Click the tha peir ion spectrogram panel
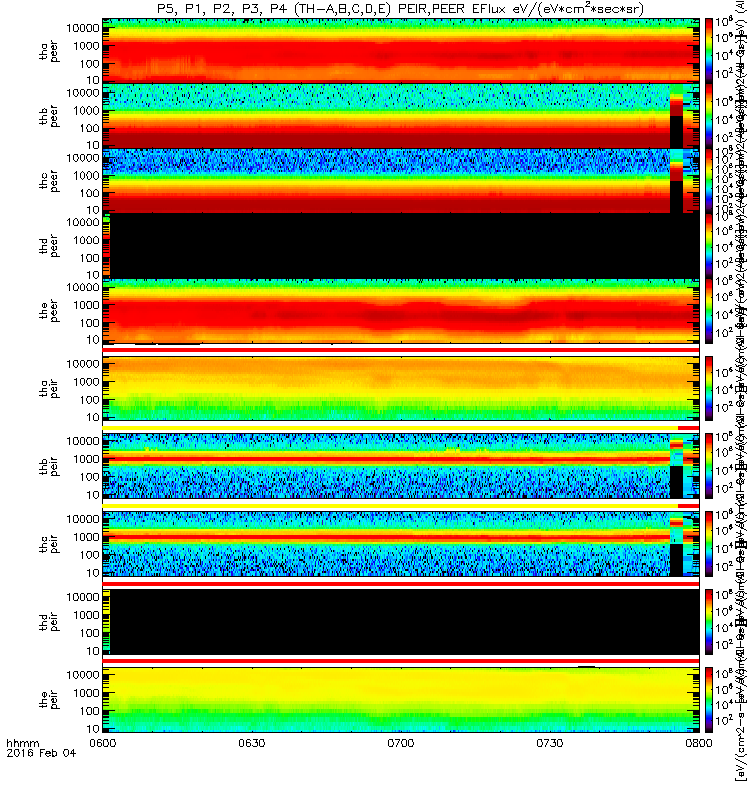This screenshot has height=800, width=750. pos(401,388)
